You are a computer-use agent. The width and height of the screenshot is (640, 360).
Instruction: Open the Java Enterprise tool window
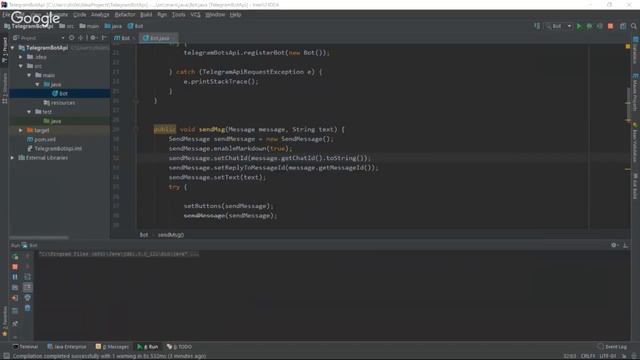point(67,347)
